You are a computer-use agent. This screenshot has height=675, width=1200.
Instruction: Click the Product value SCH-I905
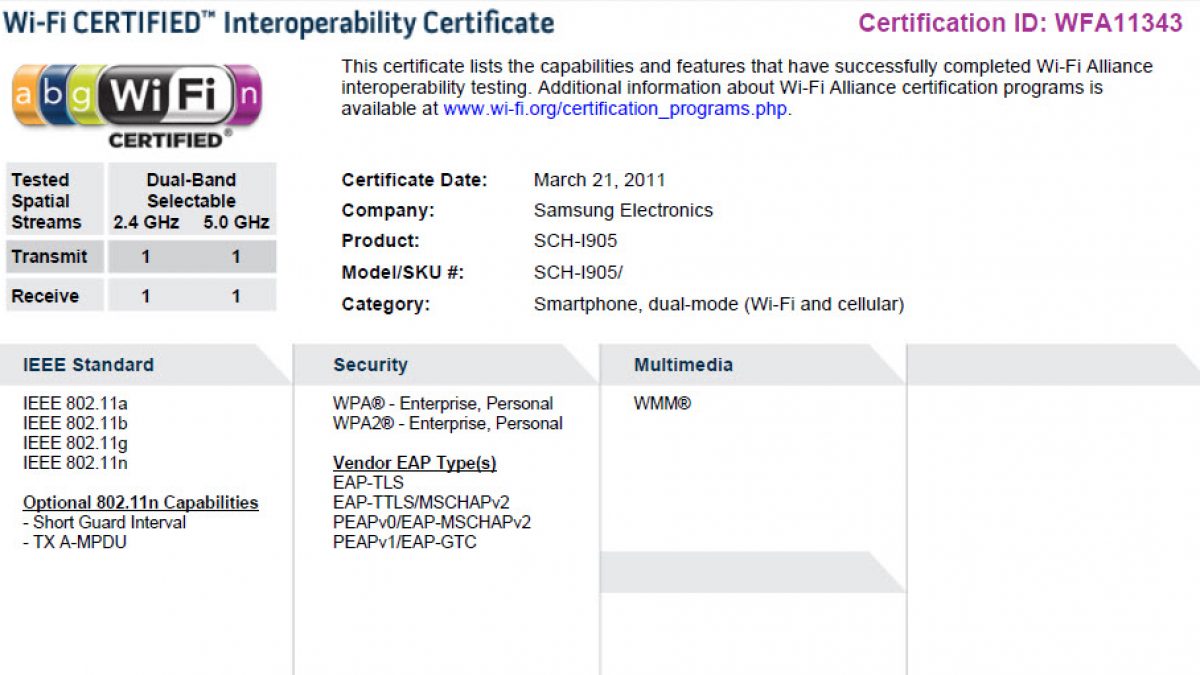[575, 241]
